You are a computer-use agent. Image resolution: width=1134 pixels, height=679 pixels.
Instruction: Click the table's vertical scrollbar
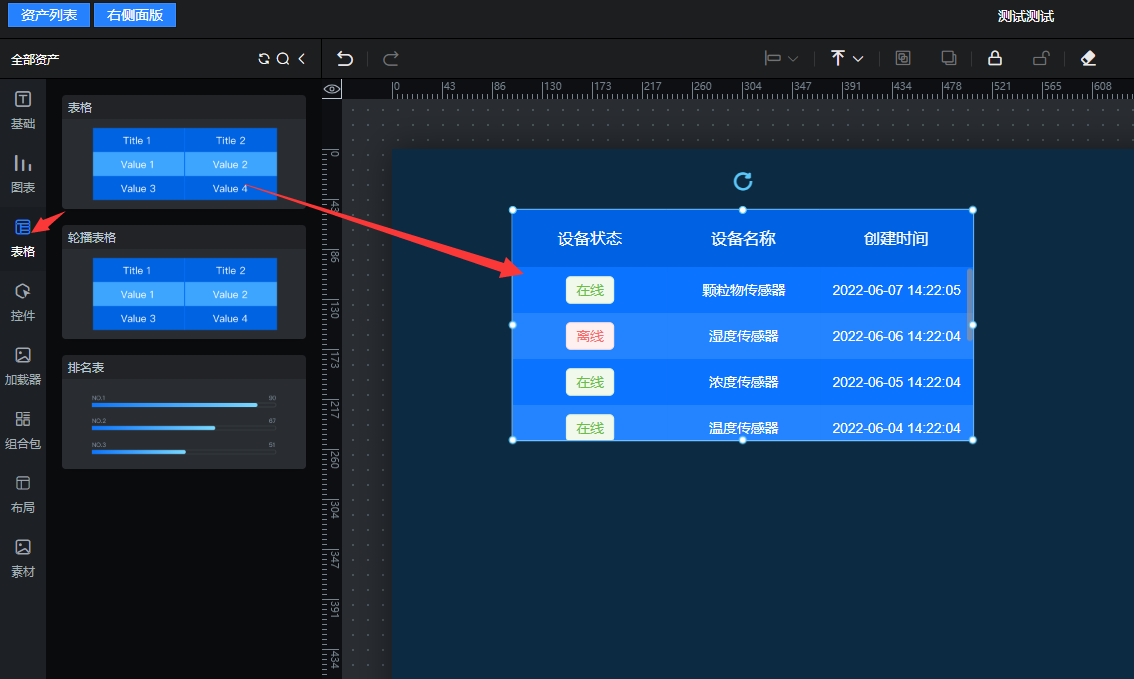coord(970,303)
